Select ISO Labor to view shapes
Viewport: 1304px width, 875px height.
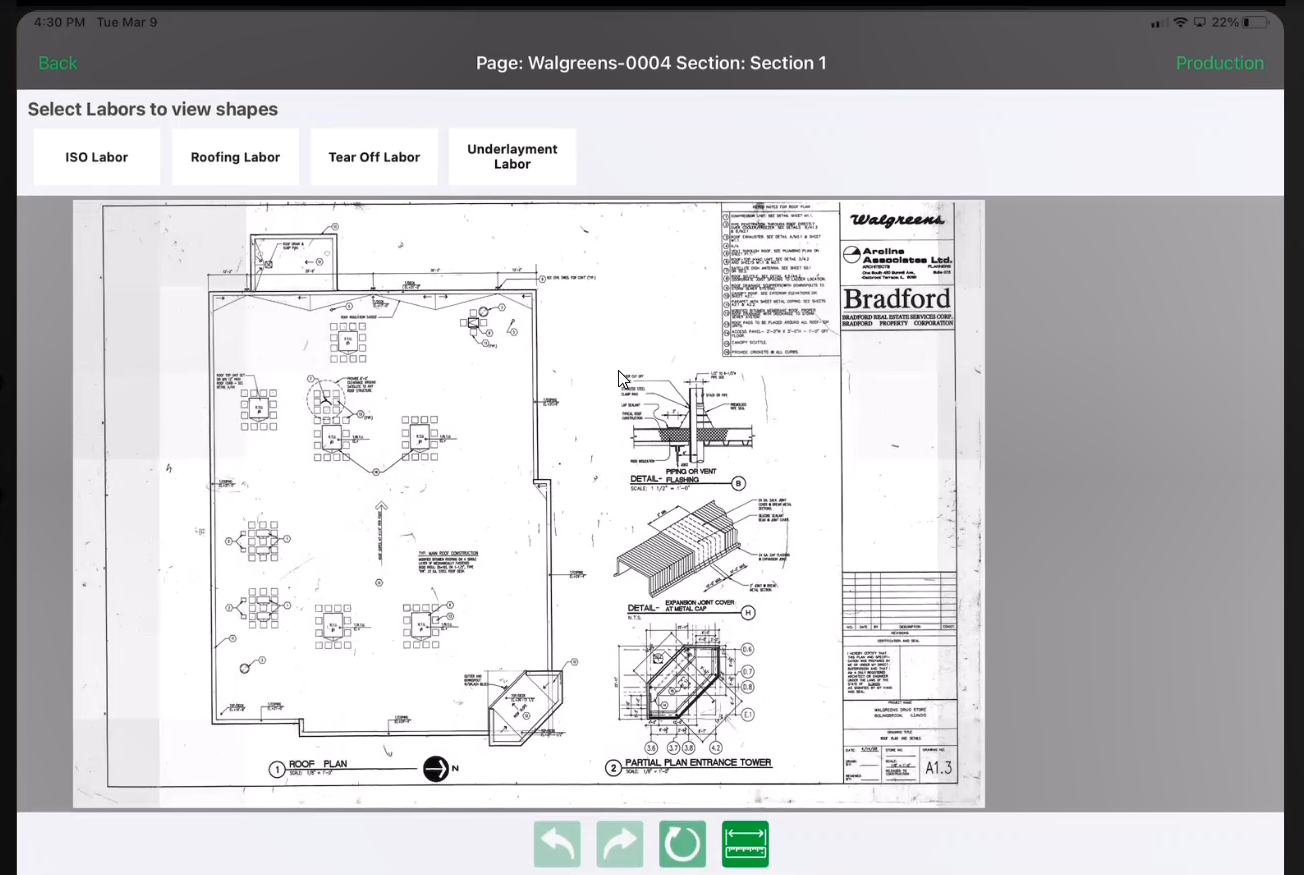click(97, 157)
